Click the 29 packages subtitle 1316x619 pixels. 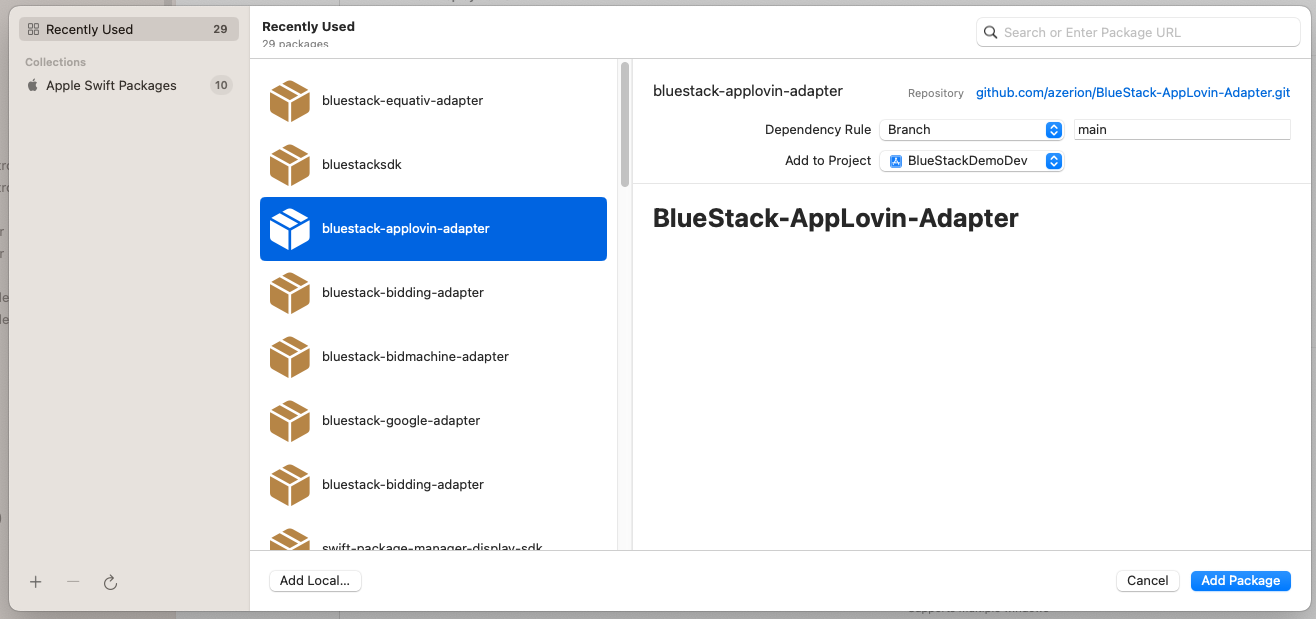pos(295,44)
